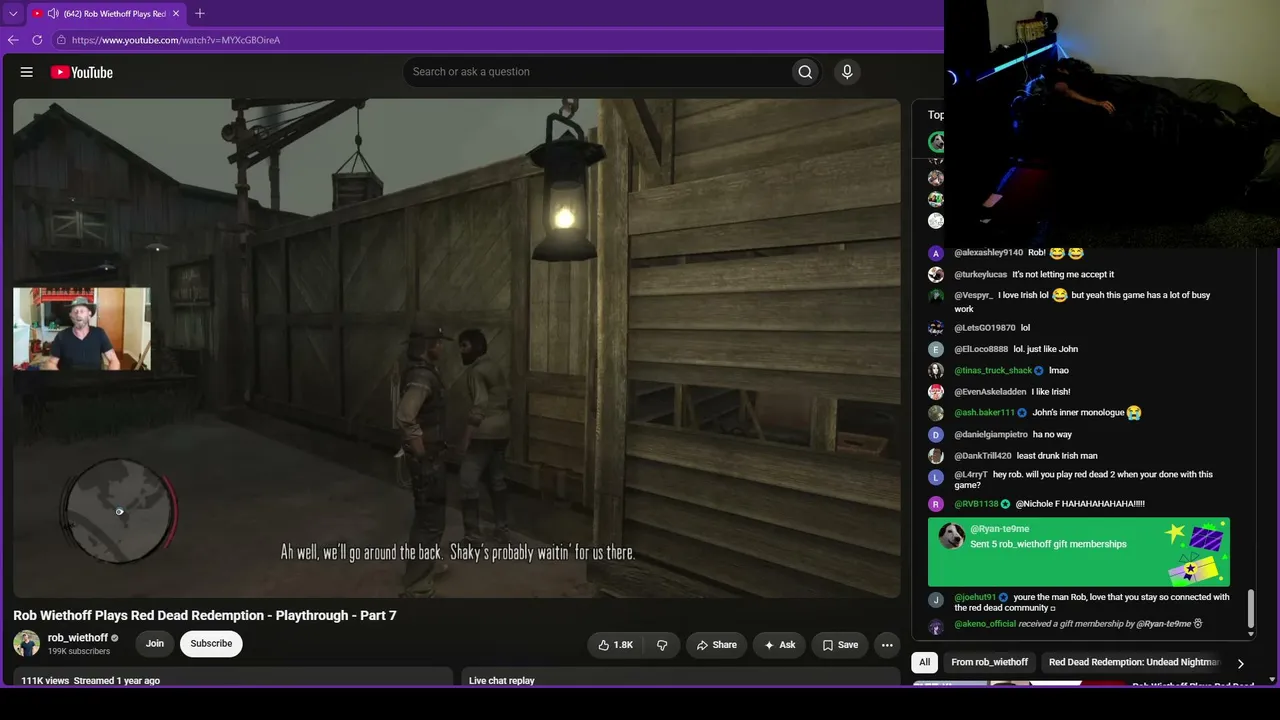Open @L4rryT chat avatar

[936, 478]
